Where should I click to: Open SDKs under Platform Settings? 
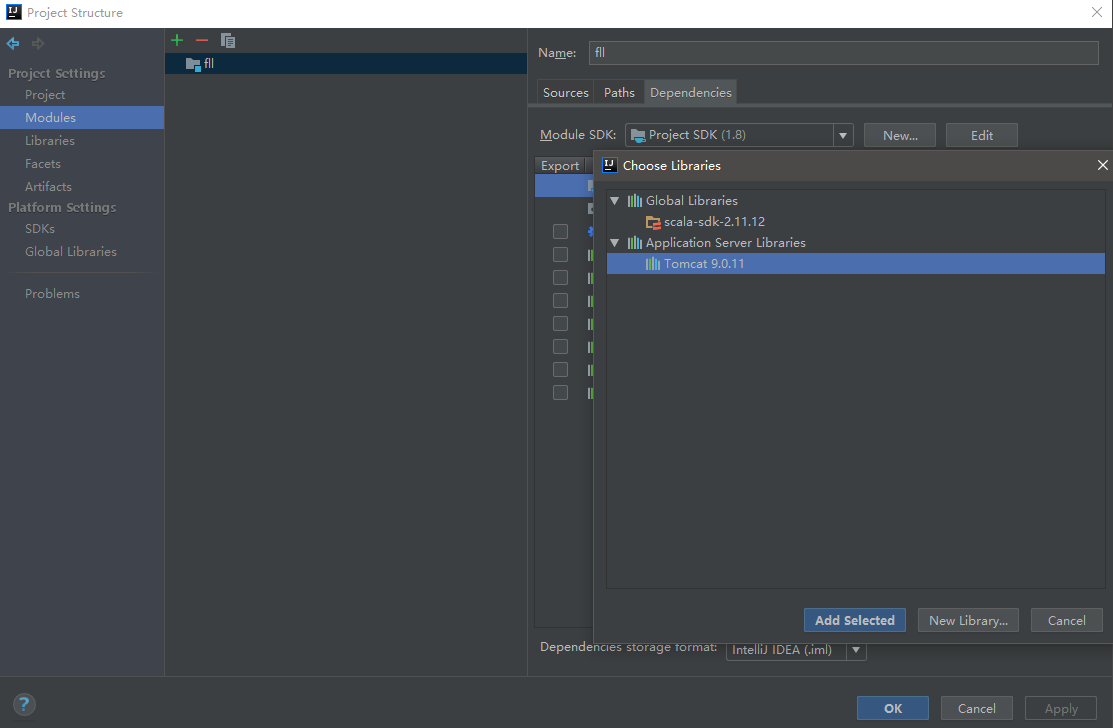[40, 228]
